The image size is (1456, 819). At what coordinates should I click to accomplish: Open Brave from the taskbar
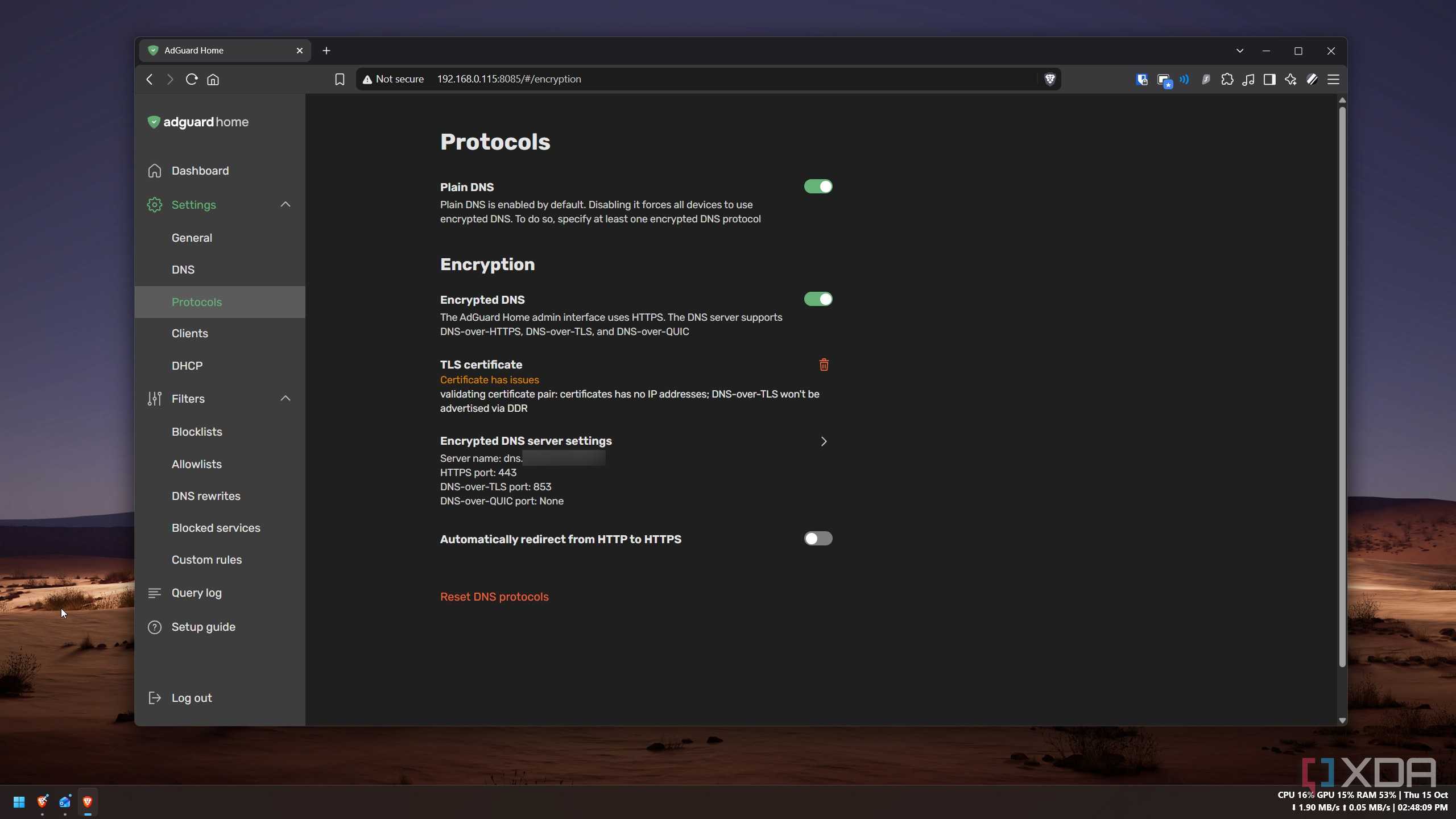(88, 802)
